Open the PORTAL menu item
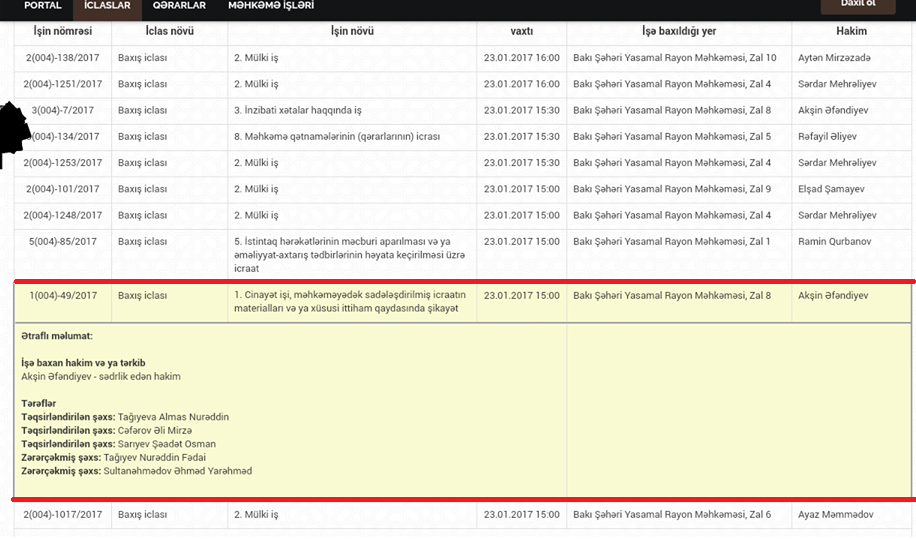916x540 pixels. [x=42, y=5]
